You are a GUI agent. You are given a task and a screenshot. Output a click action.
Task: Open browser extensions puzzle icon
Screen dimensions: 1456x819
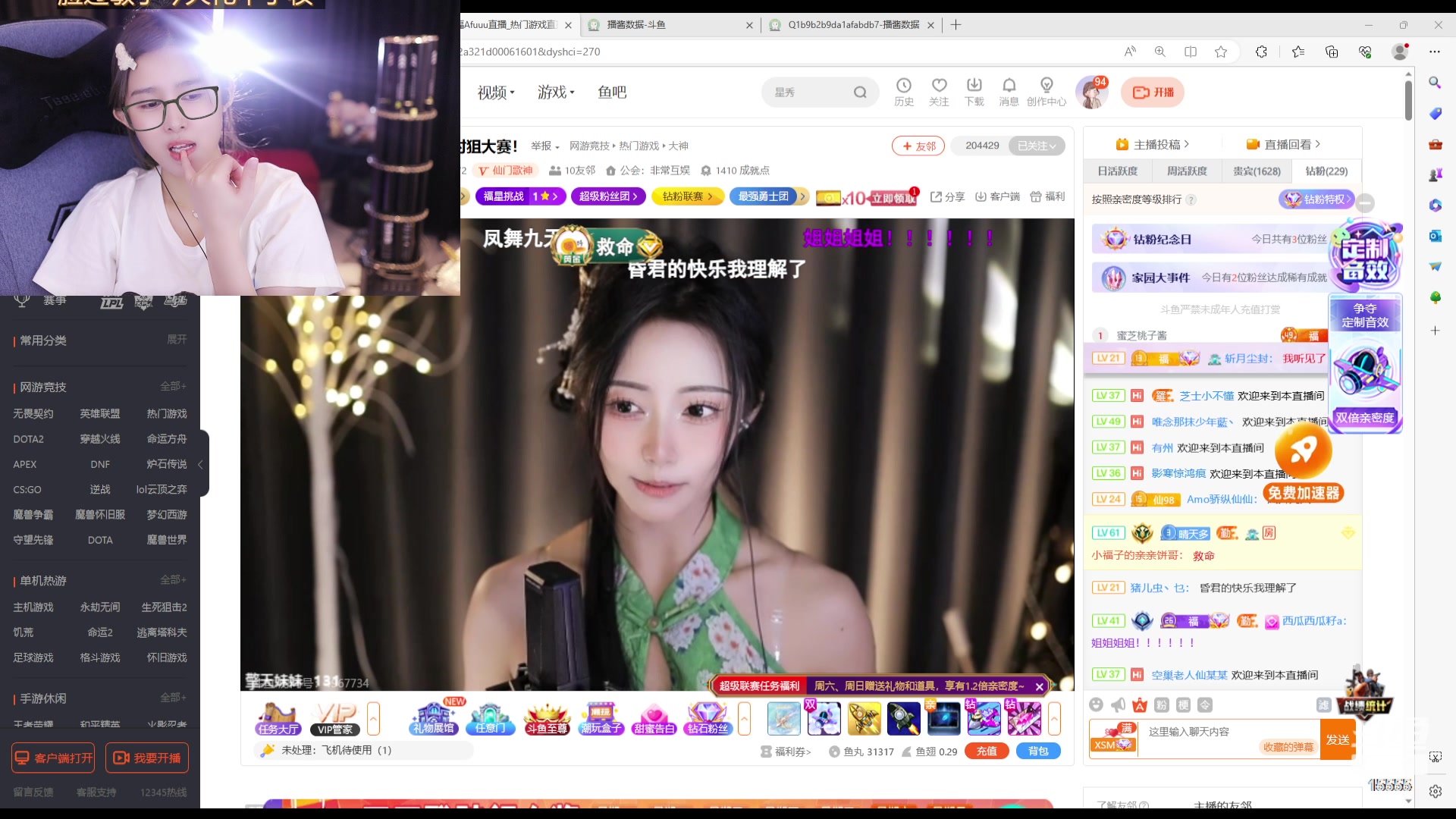tap(1261, 52)
